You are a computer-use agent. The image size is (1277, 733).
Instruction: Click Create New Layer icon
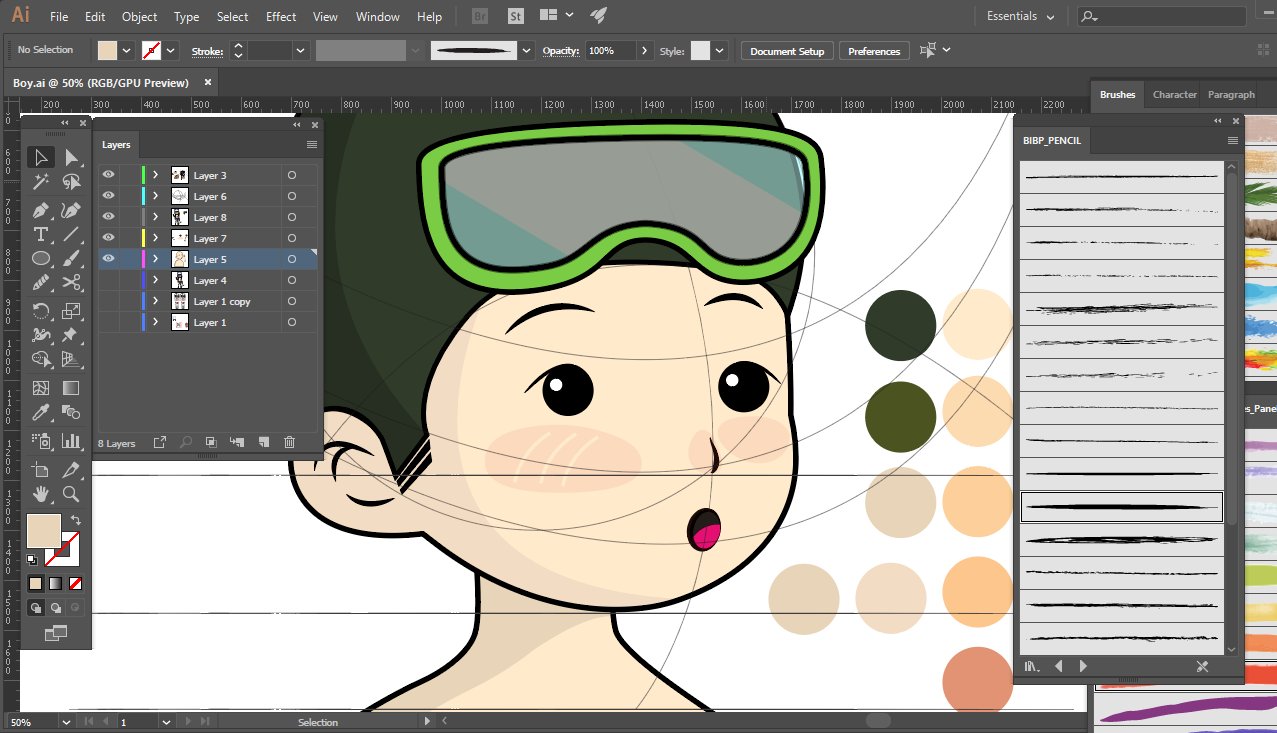pyautogui.click(x=264, y=442)
